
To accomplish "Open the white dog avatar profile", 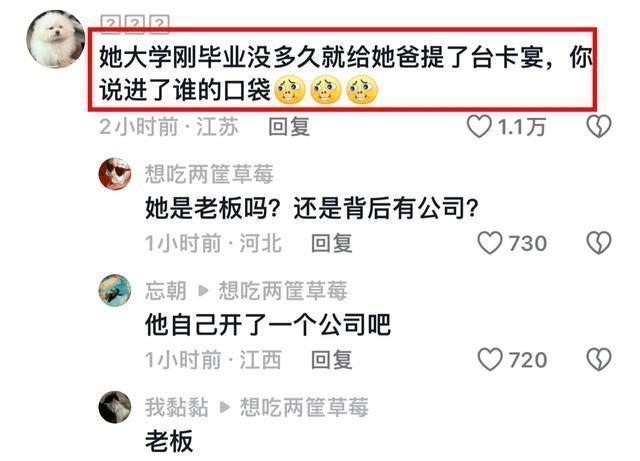I will pos(56,39).
